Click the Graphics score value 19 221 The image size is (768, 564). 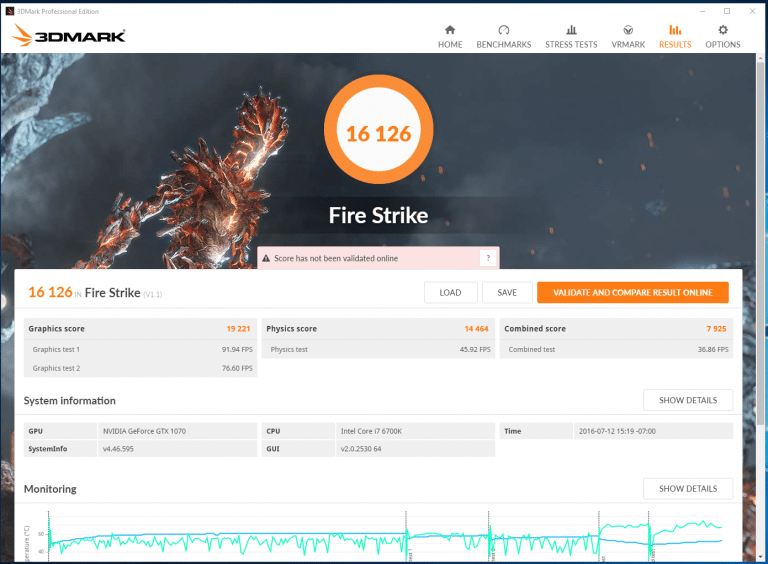tap(238, 329)
